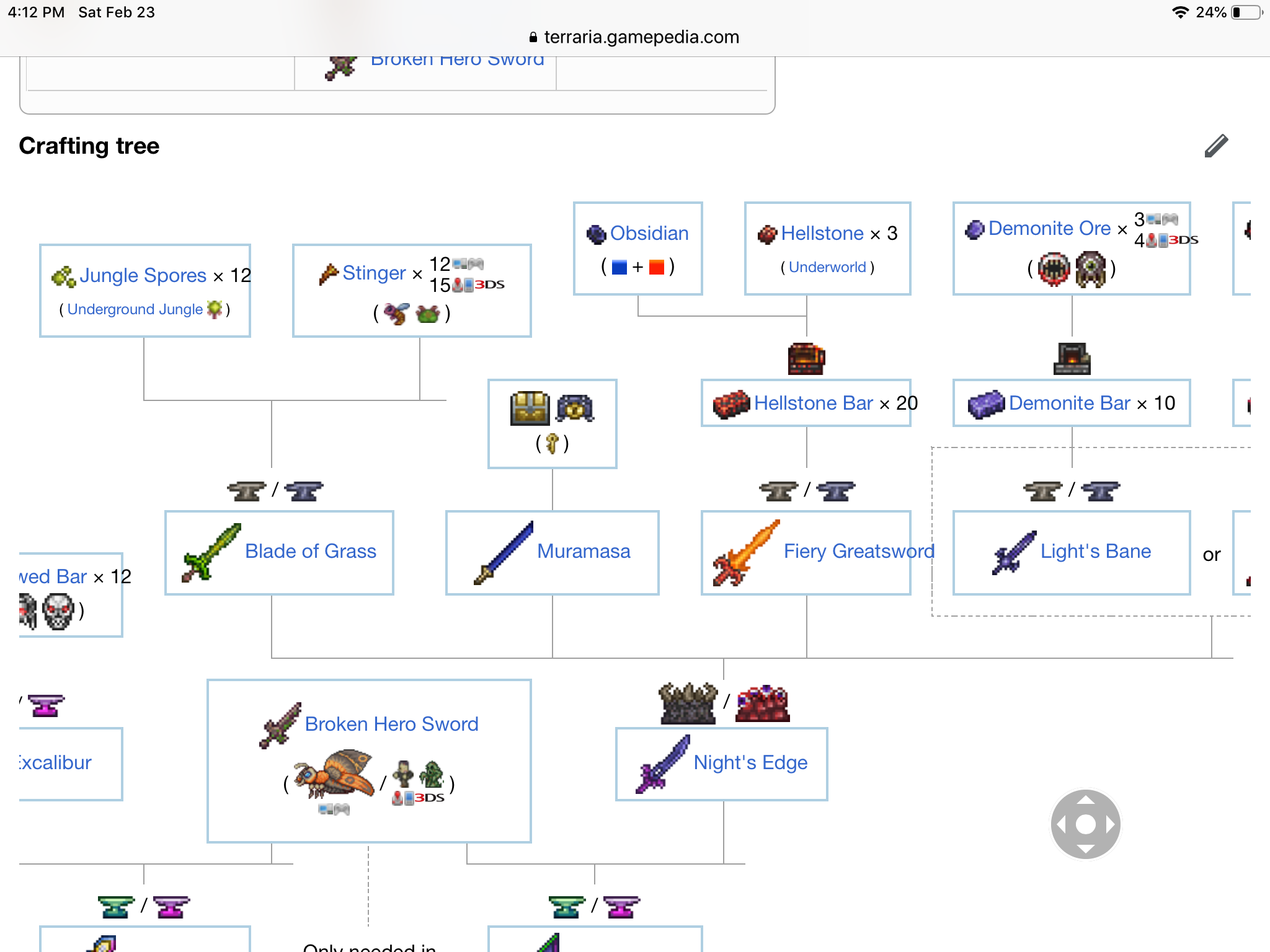The width and height of the screenshot is (1270, 952).
Task: Click the Demon Altar icon
Action: pyautogui.click(x=688, y=703)
